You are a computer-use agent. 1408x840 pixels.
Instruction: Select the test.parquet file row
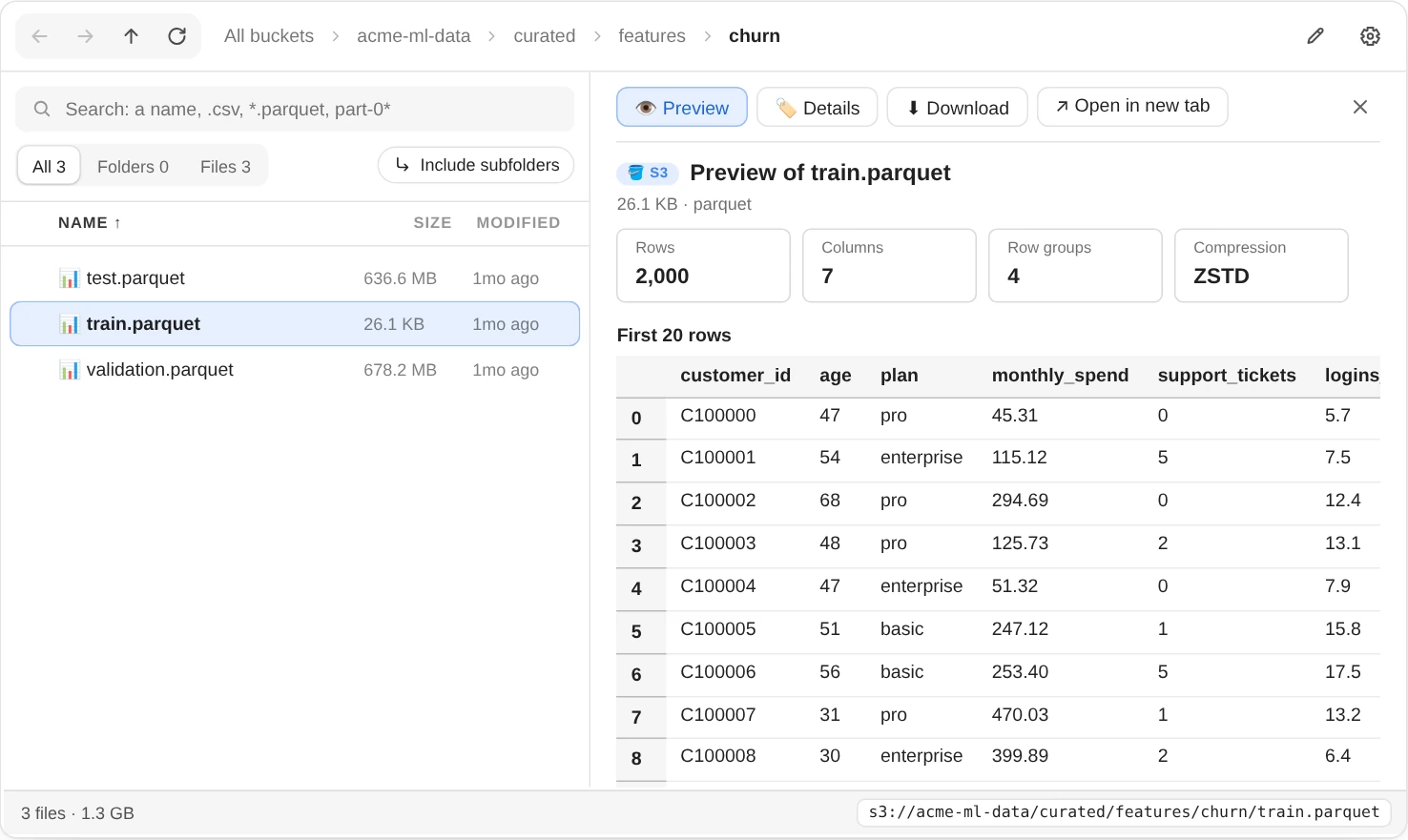(295, 278)
